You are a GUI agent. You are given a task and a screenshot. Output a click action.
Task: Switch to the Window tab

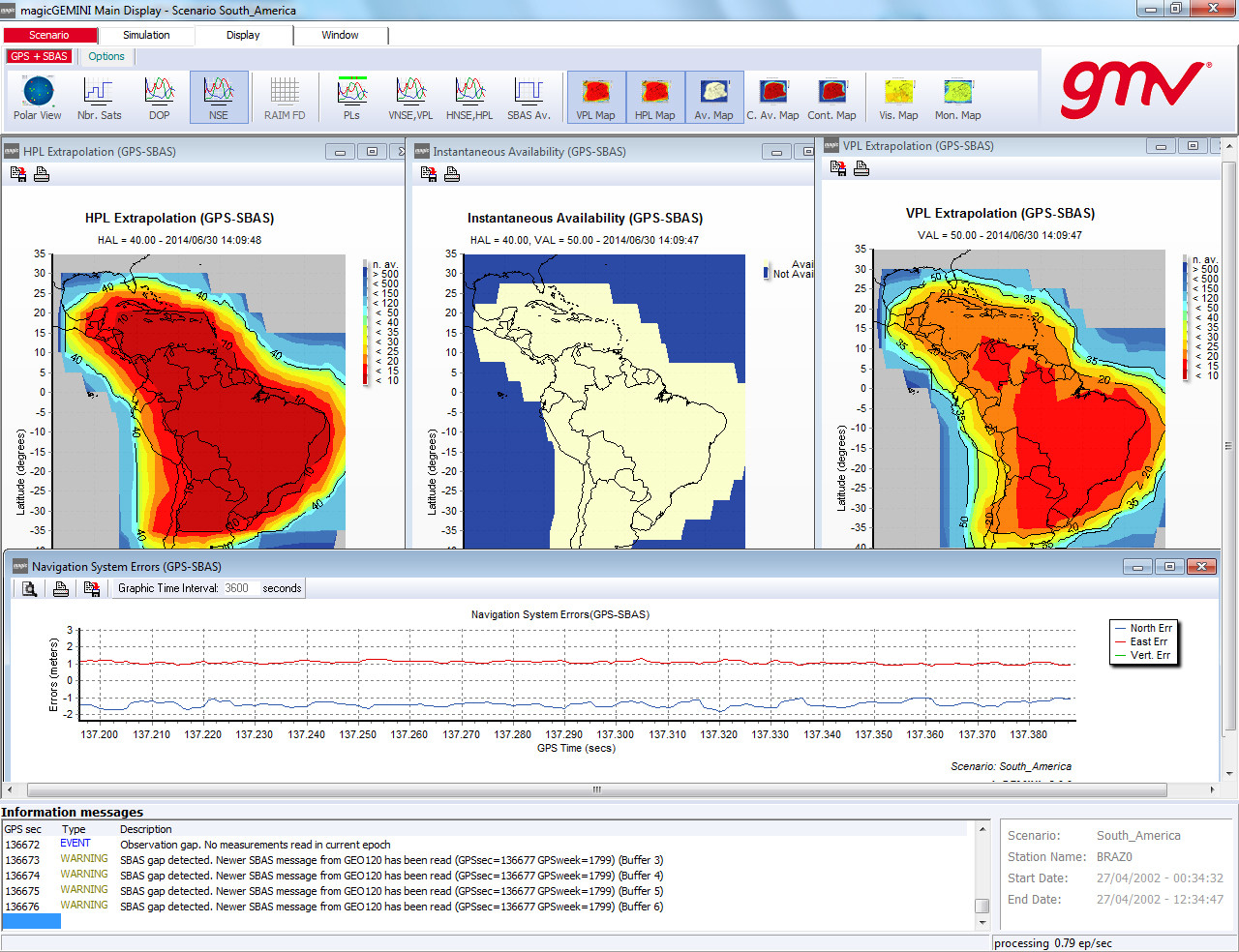tap(341, 35)
